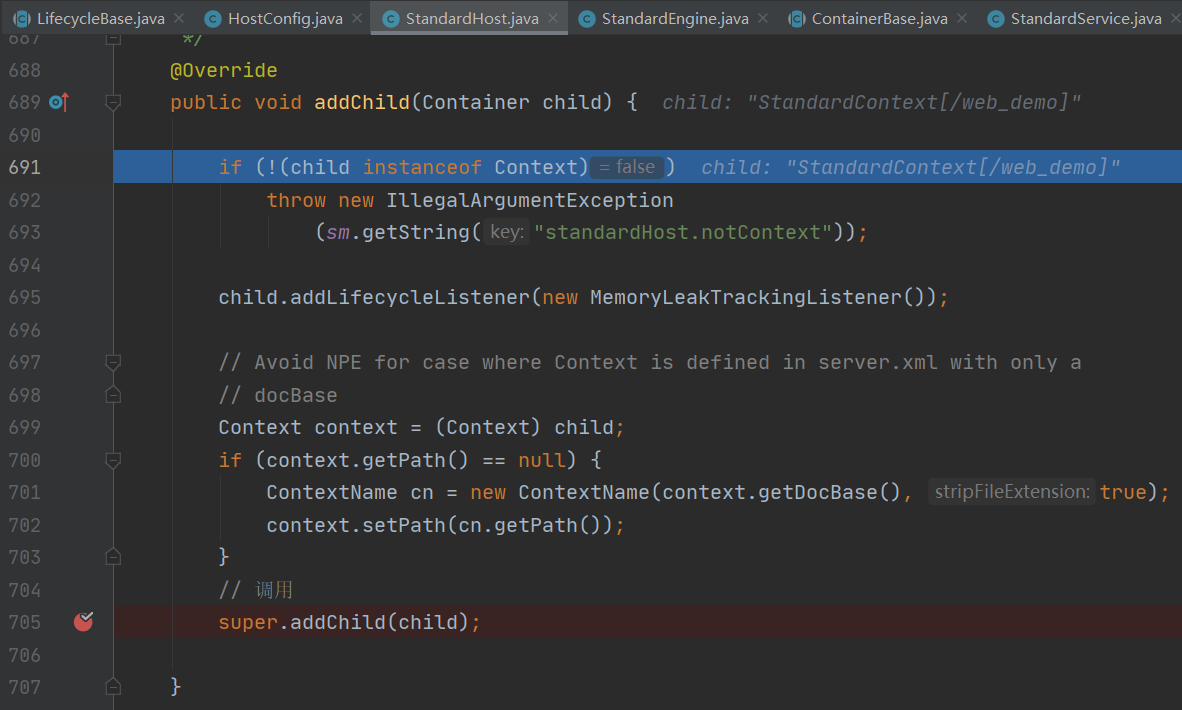Click the StandardHost.java class file icon
Viewport: 1182px width, 710px height.
(x=390, y=19)
